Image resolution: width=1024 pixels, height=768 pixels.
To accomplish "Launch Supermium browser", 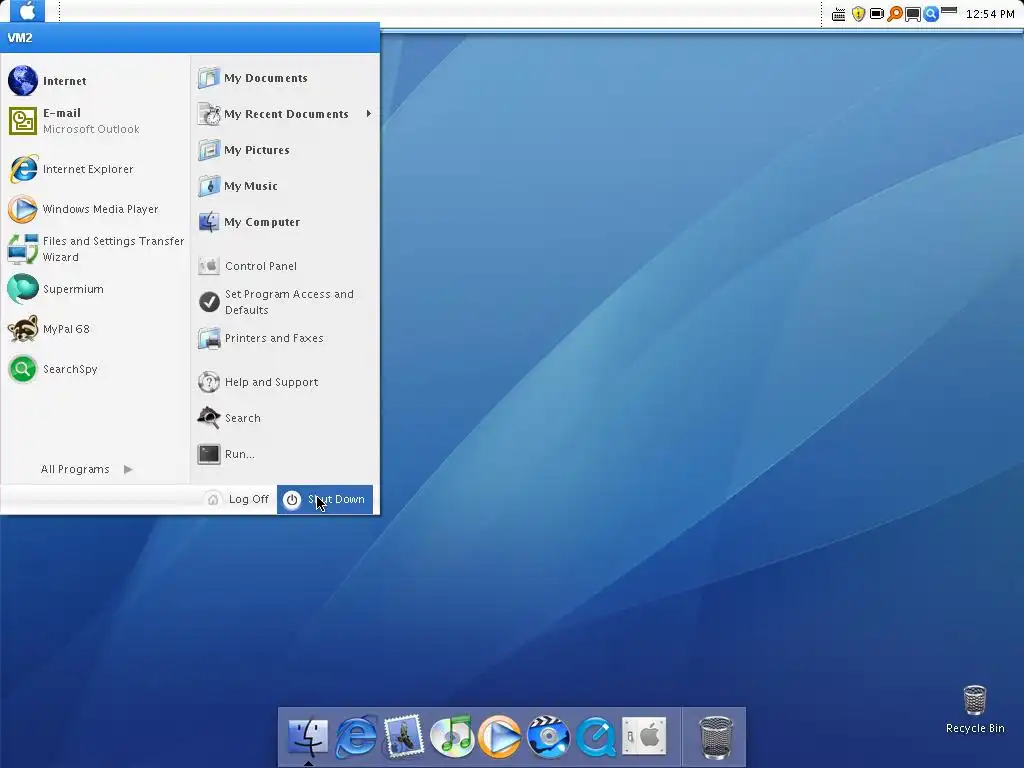I will coord(95,289).
